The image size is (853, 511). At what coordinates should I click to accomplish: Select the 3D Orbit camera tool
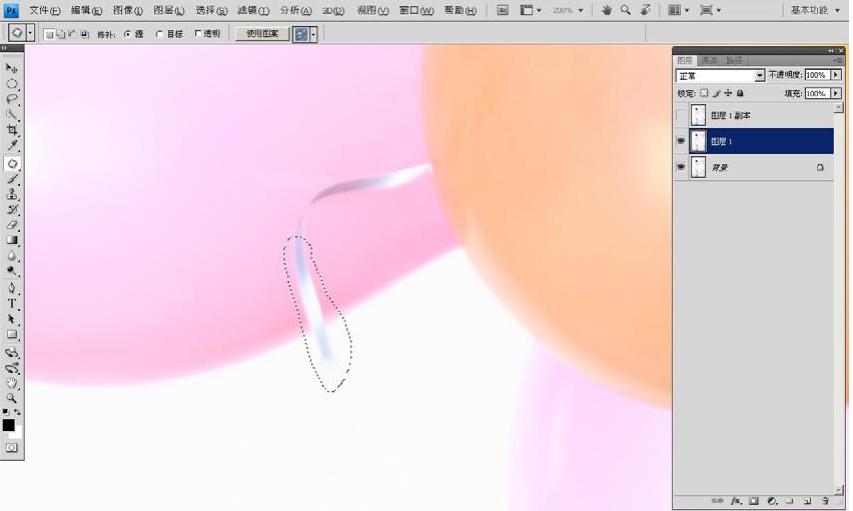click(x=11, y=368)
